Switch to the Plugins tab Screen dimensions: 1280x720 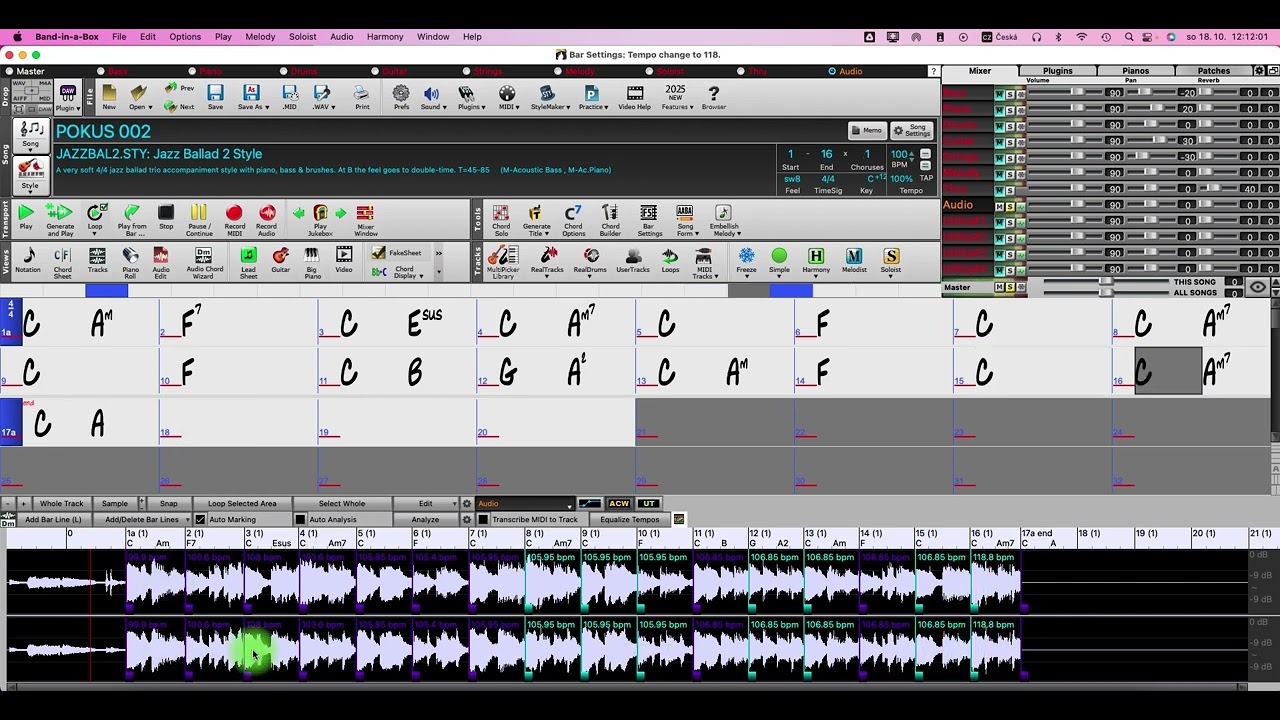(1057, 71)
